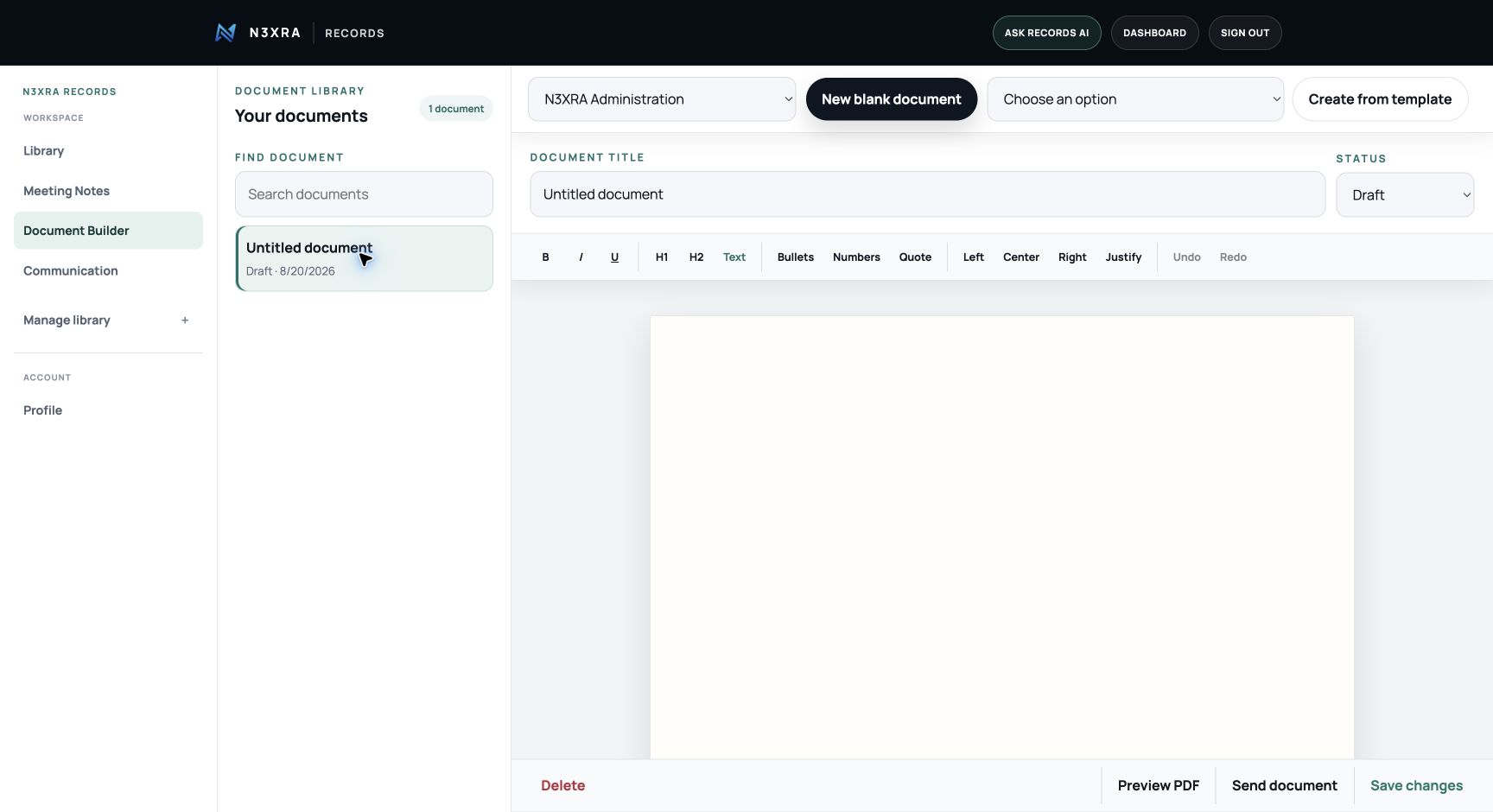Click Save changes

pyautogui.click(x=1416, y=786)
